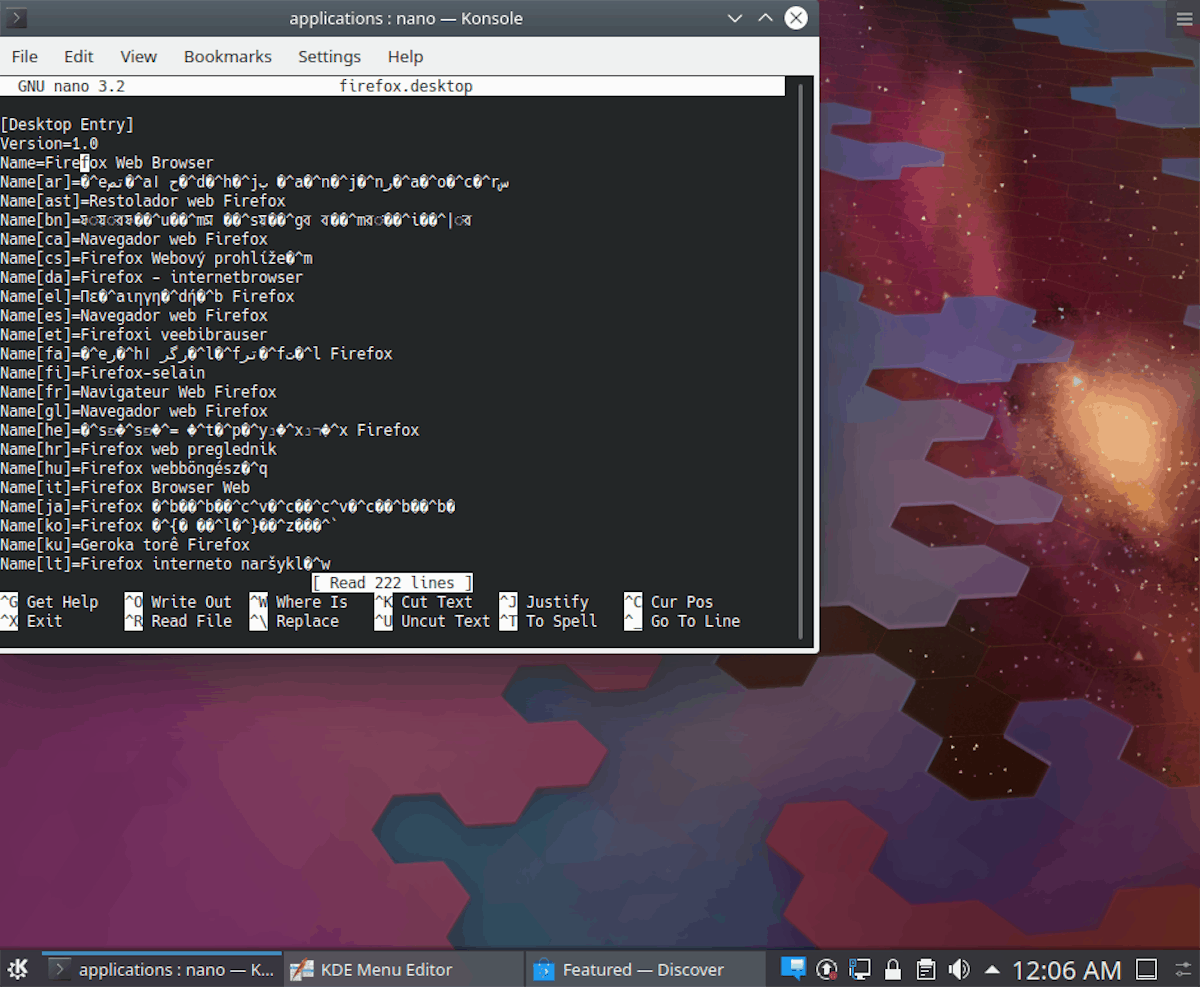Open the Settings menu in Konsole
1200x987 pixels.
tap(329, 56)
